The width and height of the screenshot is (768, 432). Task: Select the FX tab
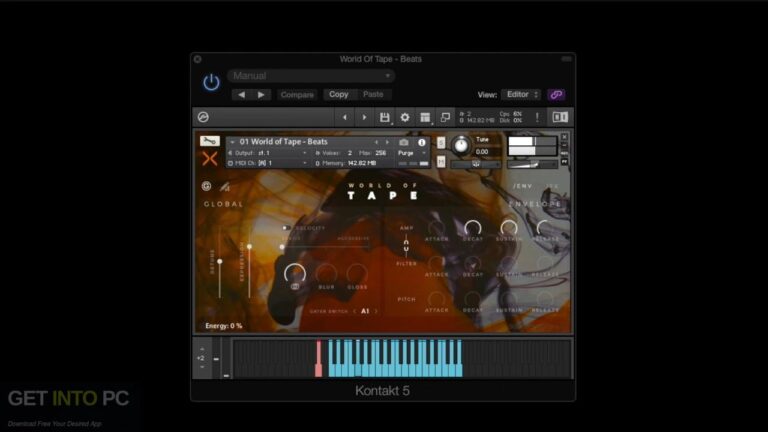pos(552,186)
